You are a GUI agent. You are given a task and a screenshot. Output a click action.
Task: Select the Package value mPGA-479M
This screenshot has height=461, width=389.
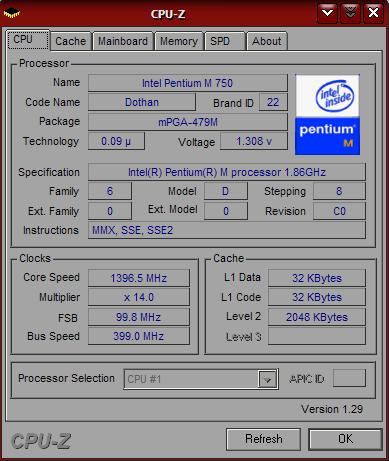(188, 122)
